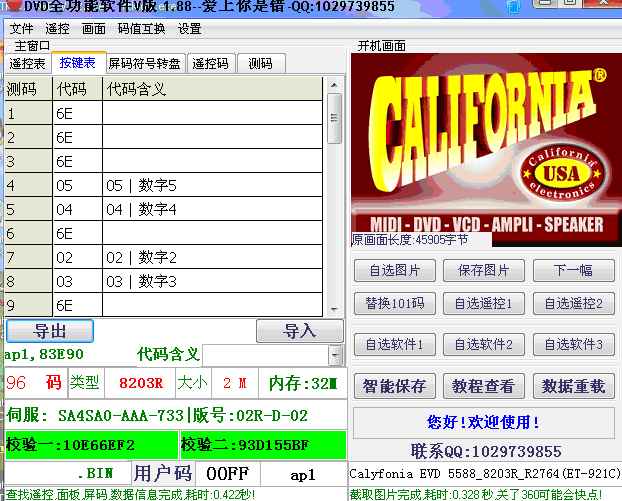Image resolution: width=622 pixels, height=501 pixels.
Task: Click the 智能保存 button
Action: [x=395, y=386]
